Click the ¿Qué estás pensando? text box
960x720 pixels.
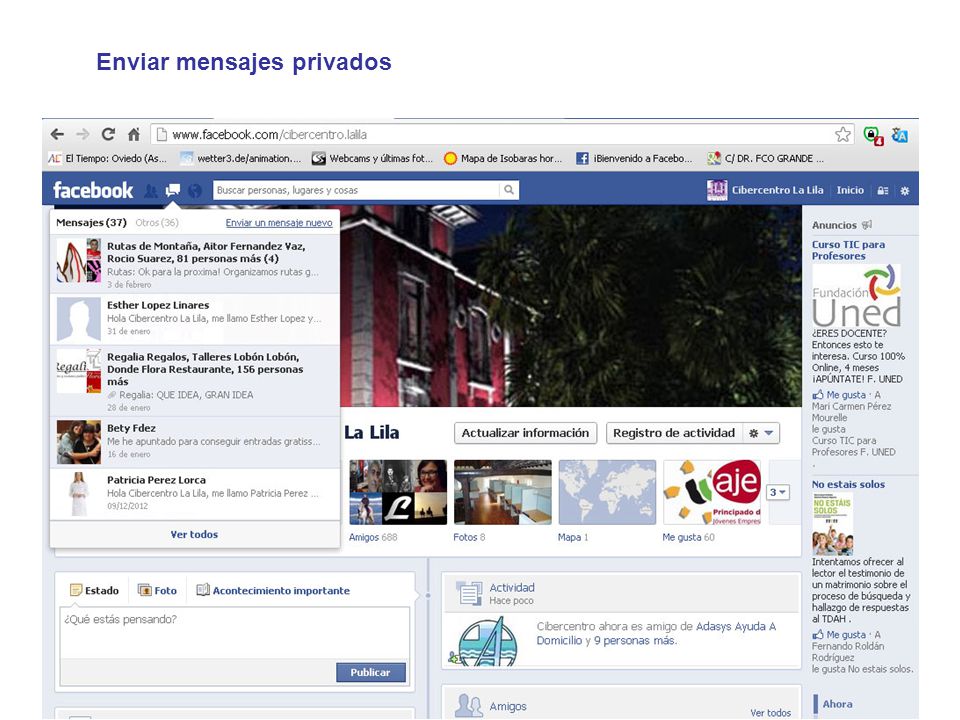(x=234, y=632)
